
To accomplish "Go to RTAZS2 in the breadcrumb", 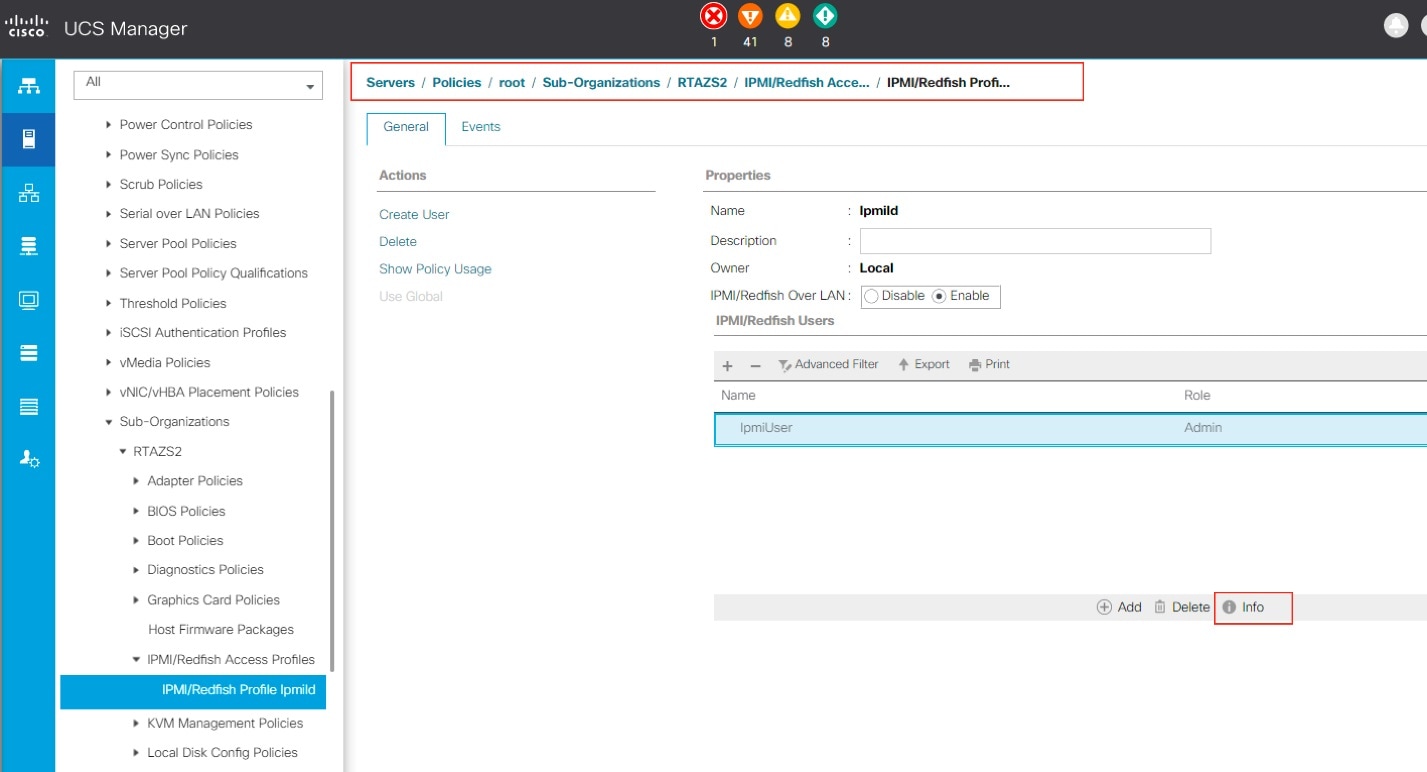I will point(702,83).
